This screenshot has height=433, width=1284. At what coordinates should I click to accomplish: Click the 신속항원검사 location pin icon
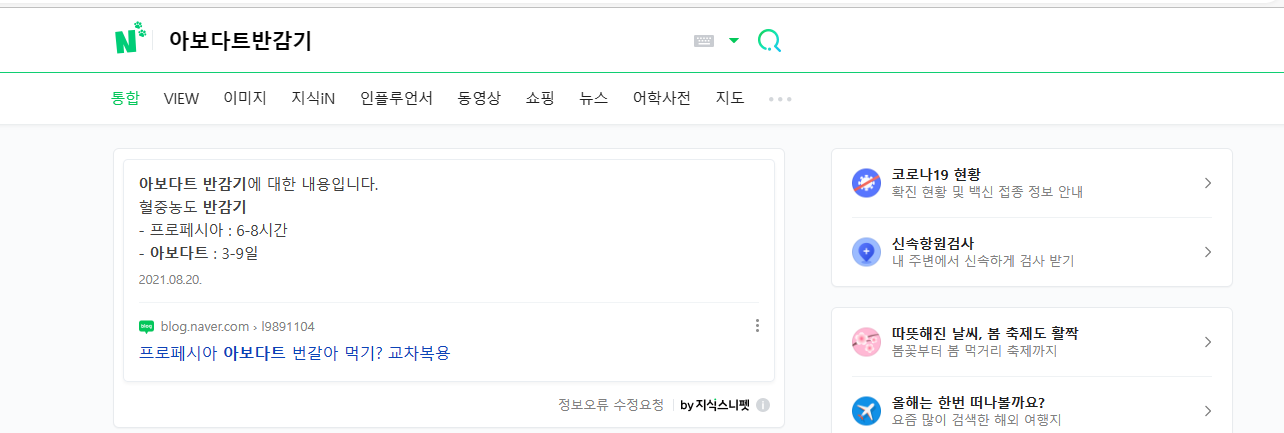coord(866,252)
